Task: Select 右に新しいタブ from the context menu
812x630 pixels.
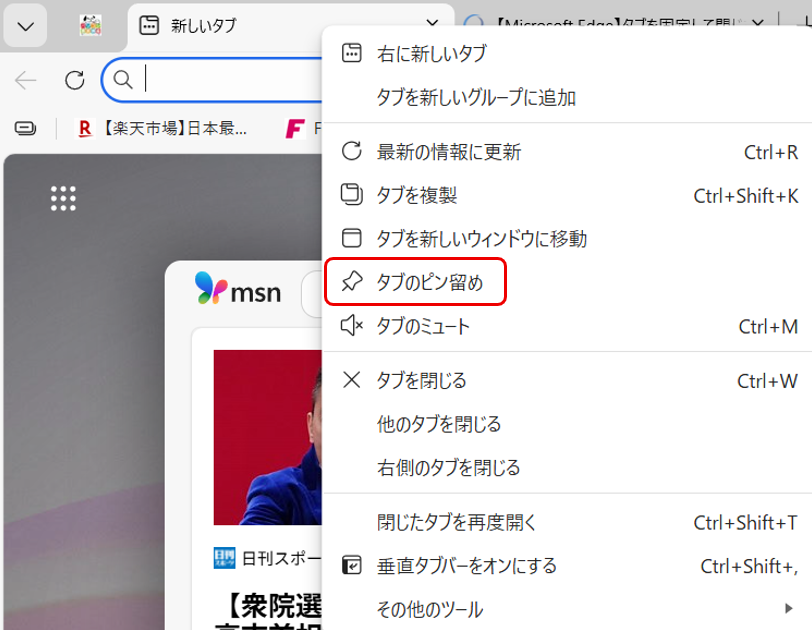Action: coord(430,54)
